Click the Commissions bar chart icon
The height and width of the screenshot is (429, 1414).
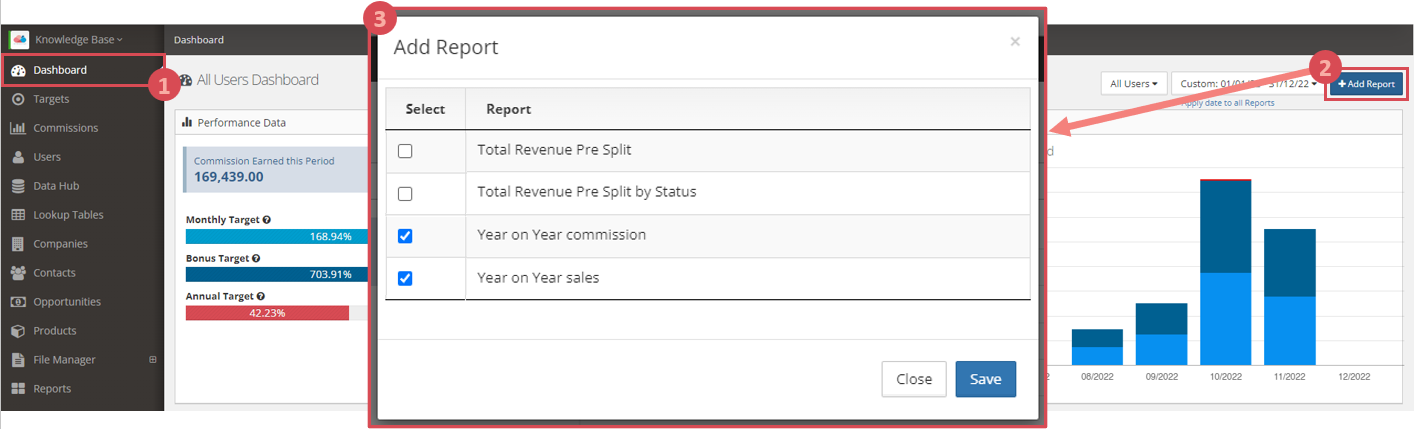pos(18,128)
